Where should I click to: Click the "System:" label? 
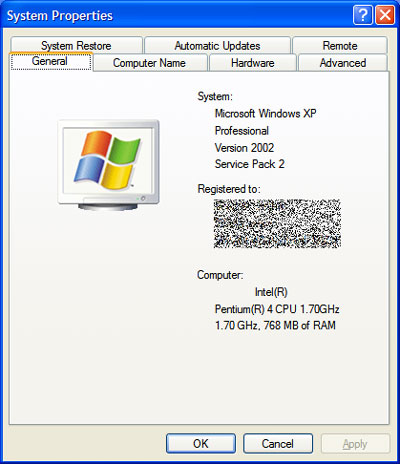(215, 97)
